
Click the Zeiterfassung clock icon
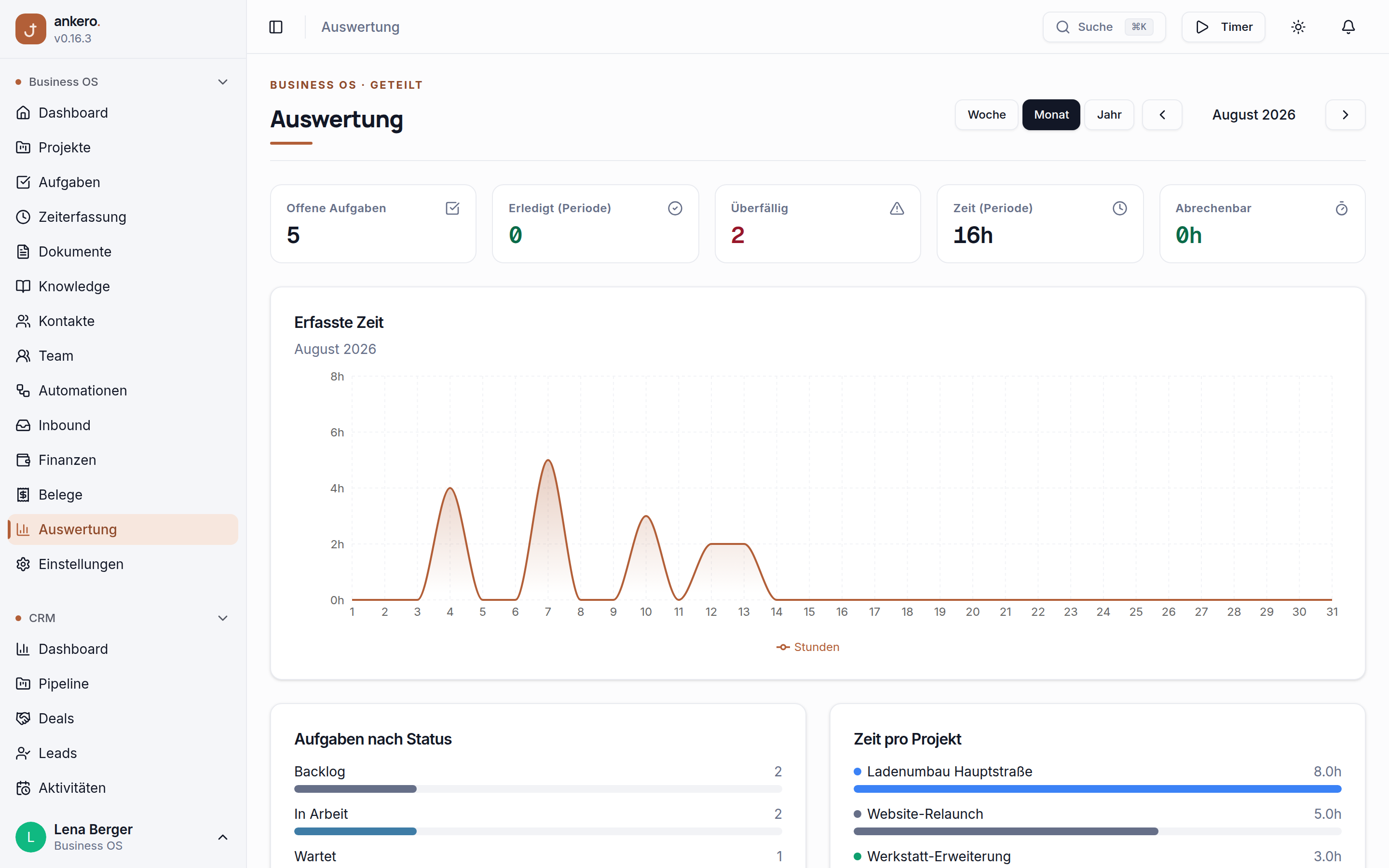[23, 217]
